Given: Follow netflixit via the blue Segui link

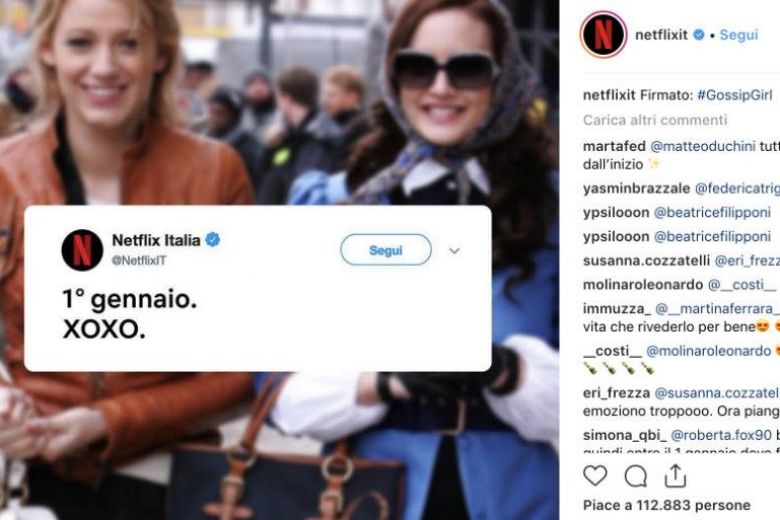Looking at the screenshot, I should click(739, 35).
